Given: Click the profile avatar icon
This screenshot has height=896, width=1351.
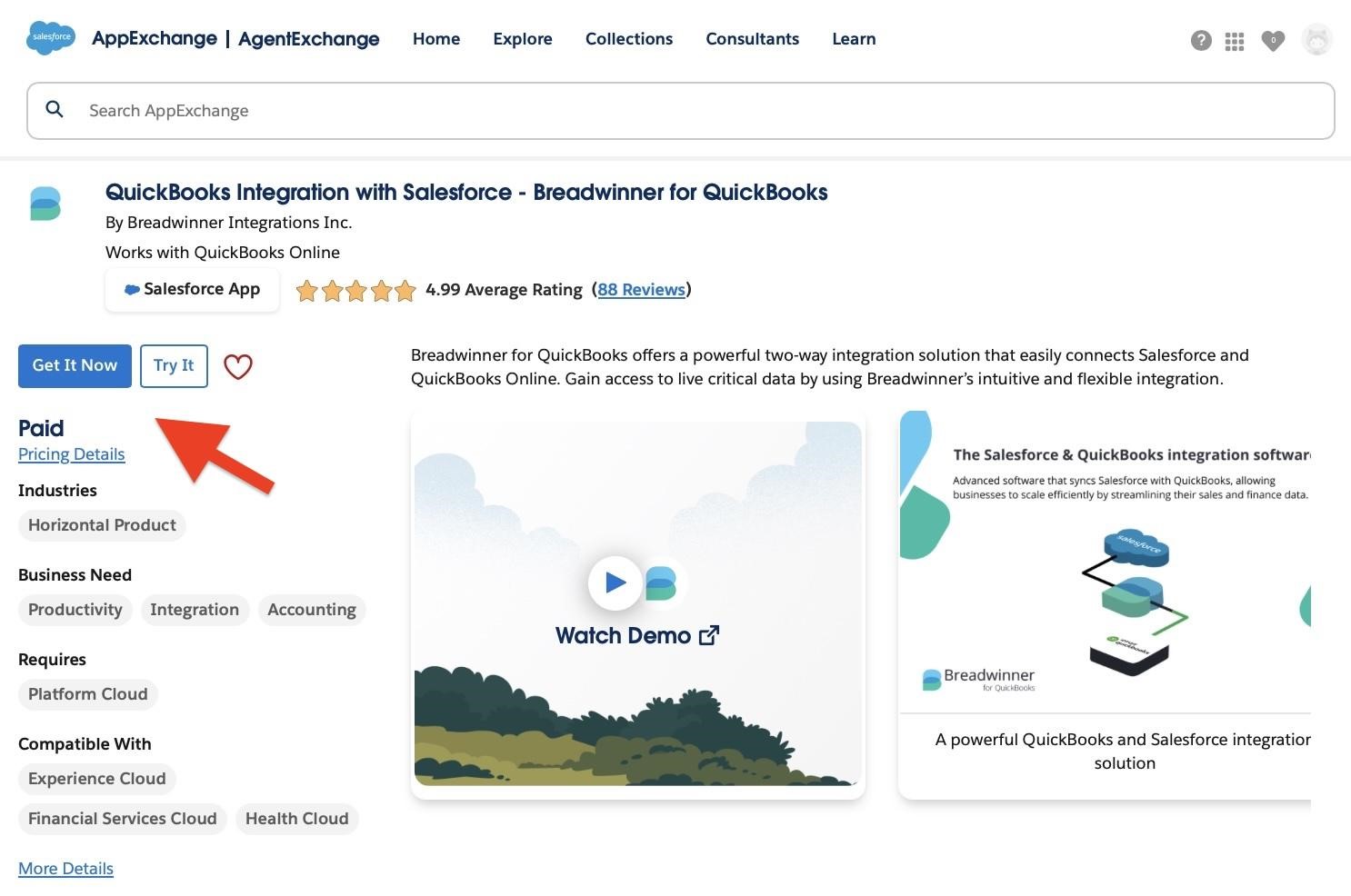Looking at the screenshot, I should coord(1316,39).
